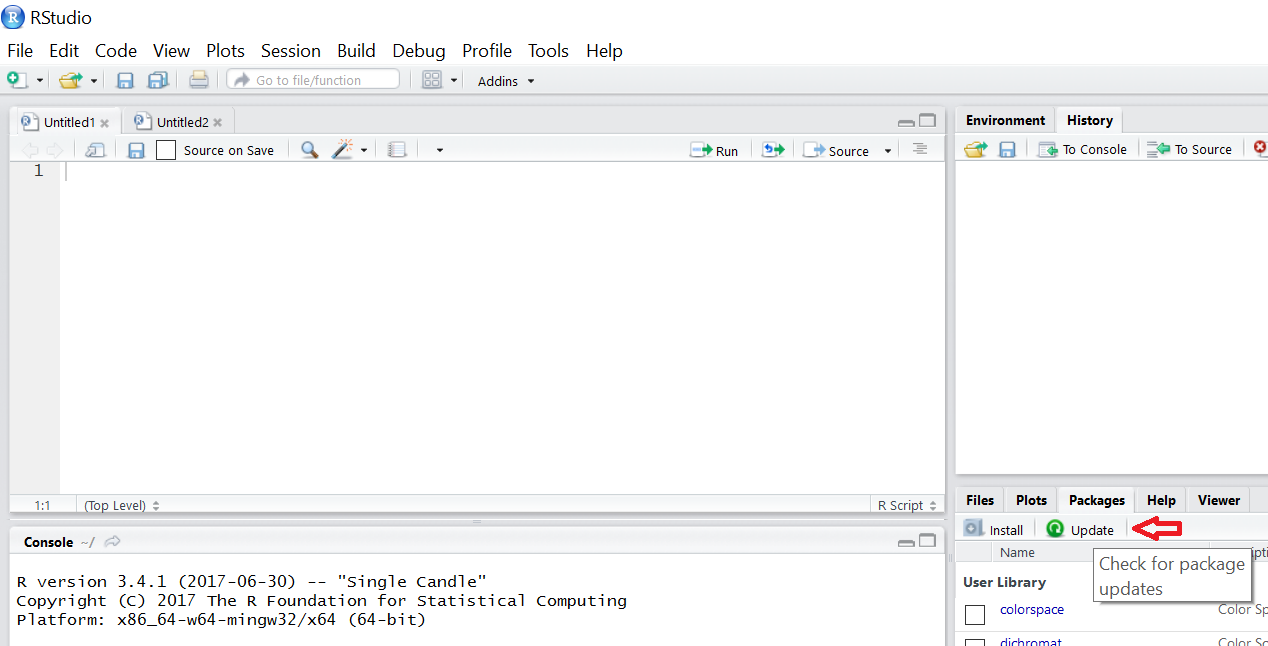This screenshot has width=1268, height=646.
Task: Run the current line with the Run button
Action: [x=714, y=149]
